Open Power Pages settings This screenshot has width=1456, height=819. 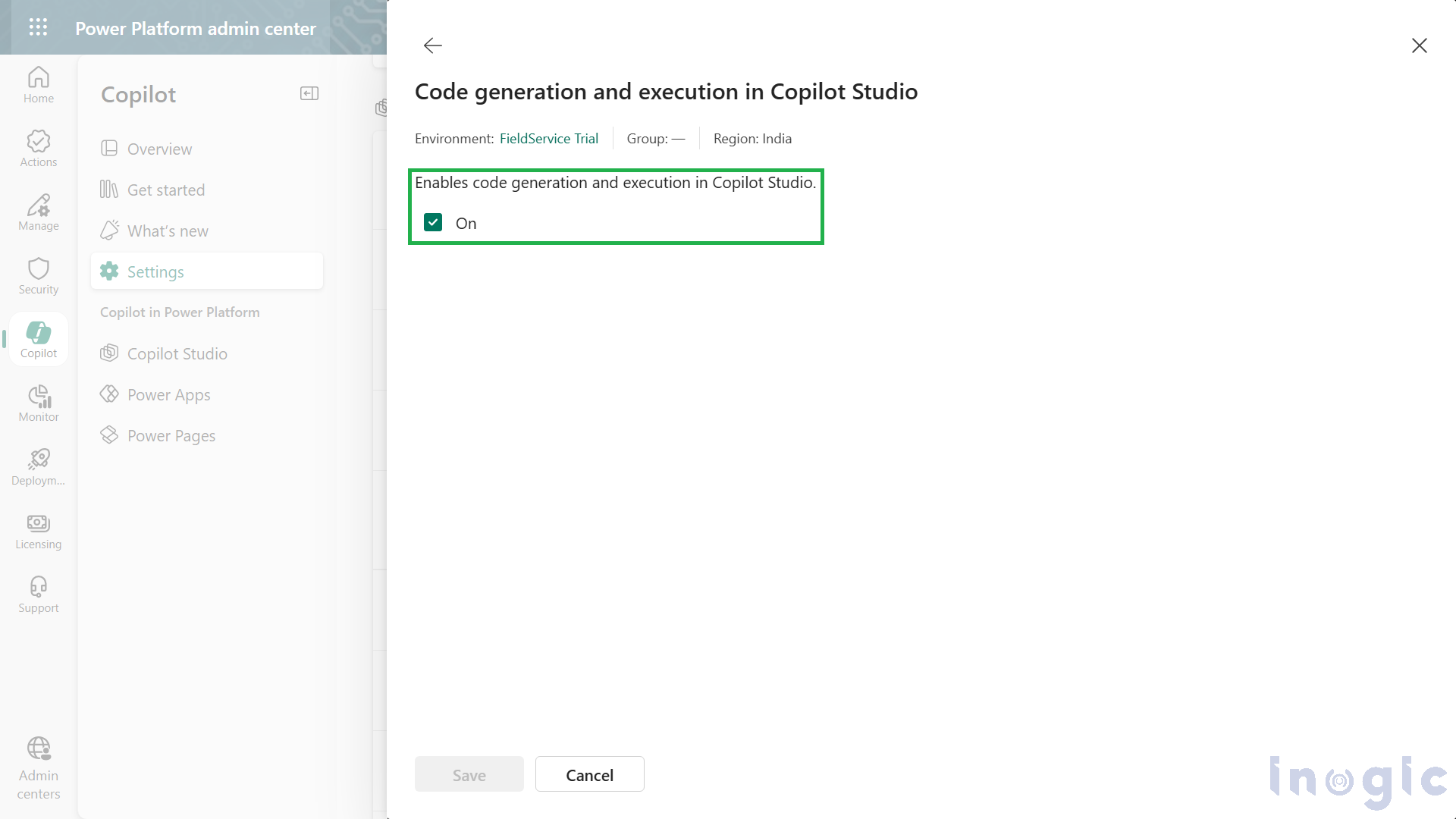click(171, 435)
